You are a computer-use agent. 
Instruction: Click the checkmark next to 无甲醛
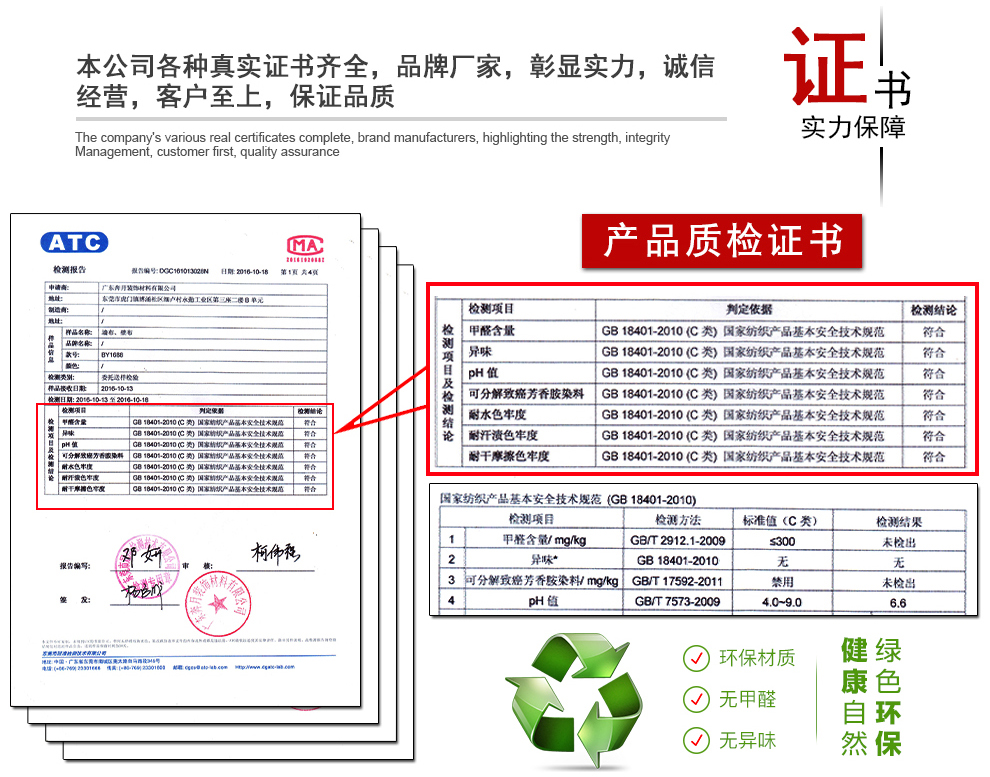coord(696,699)
